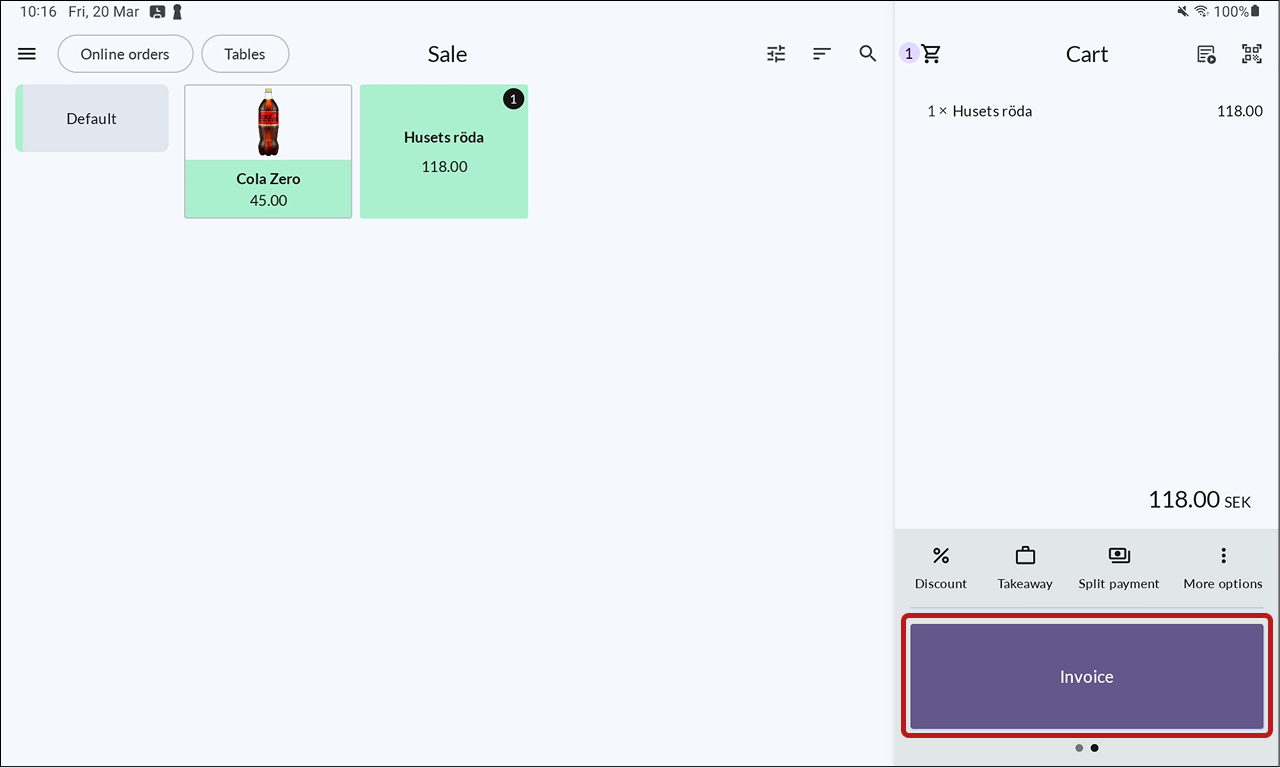This screenshot has height=768, width=1280.
Task: Add another Husets röda to cart
Action: pyautogui.click(x=444, y=151)
